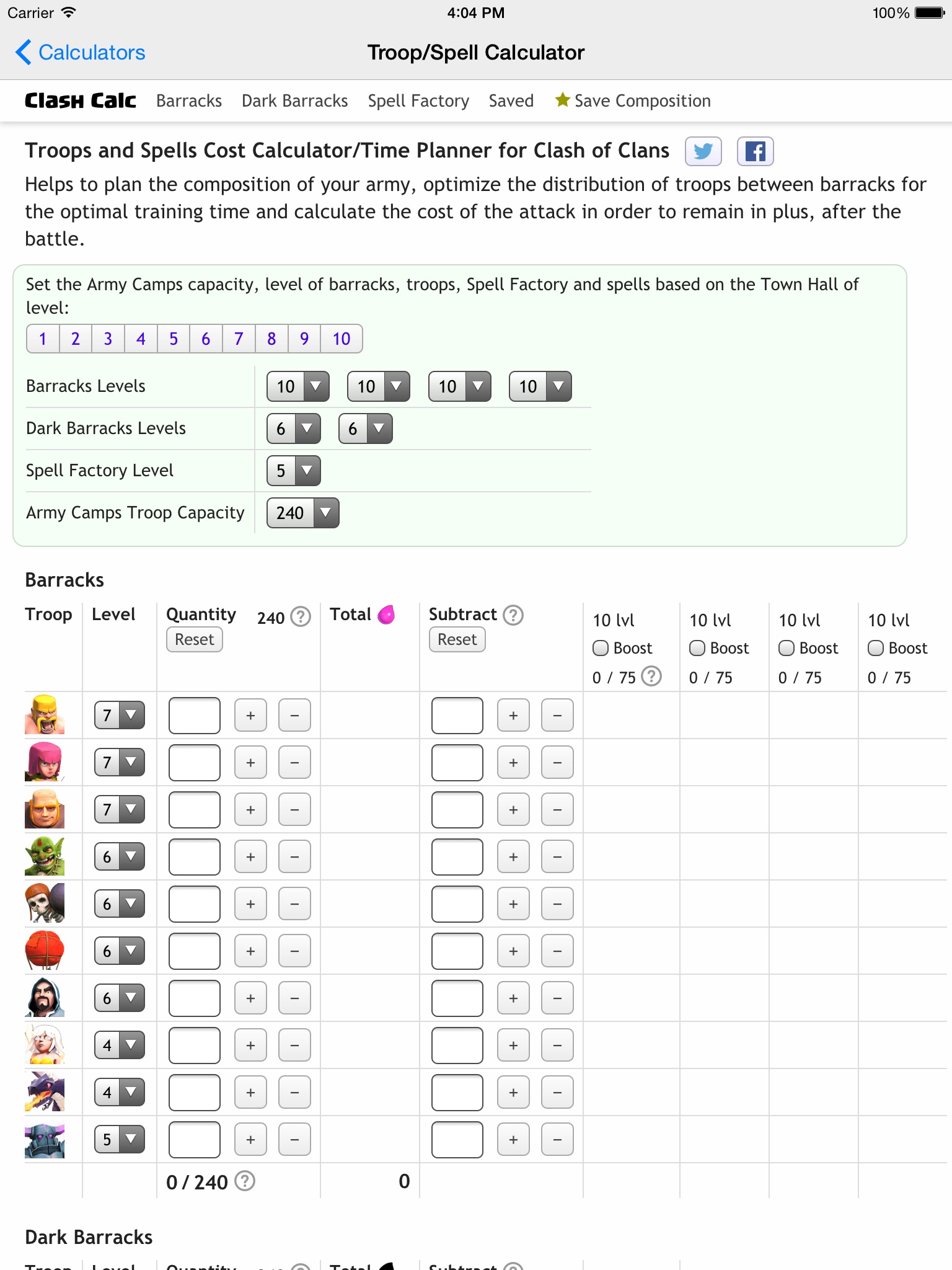This screenshot has height=1270, width=952.
Task: Click the Goblin troop icon
Action: coord(45,856)
